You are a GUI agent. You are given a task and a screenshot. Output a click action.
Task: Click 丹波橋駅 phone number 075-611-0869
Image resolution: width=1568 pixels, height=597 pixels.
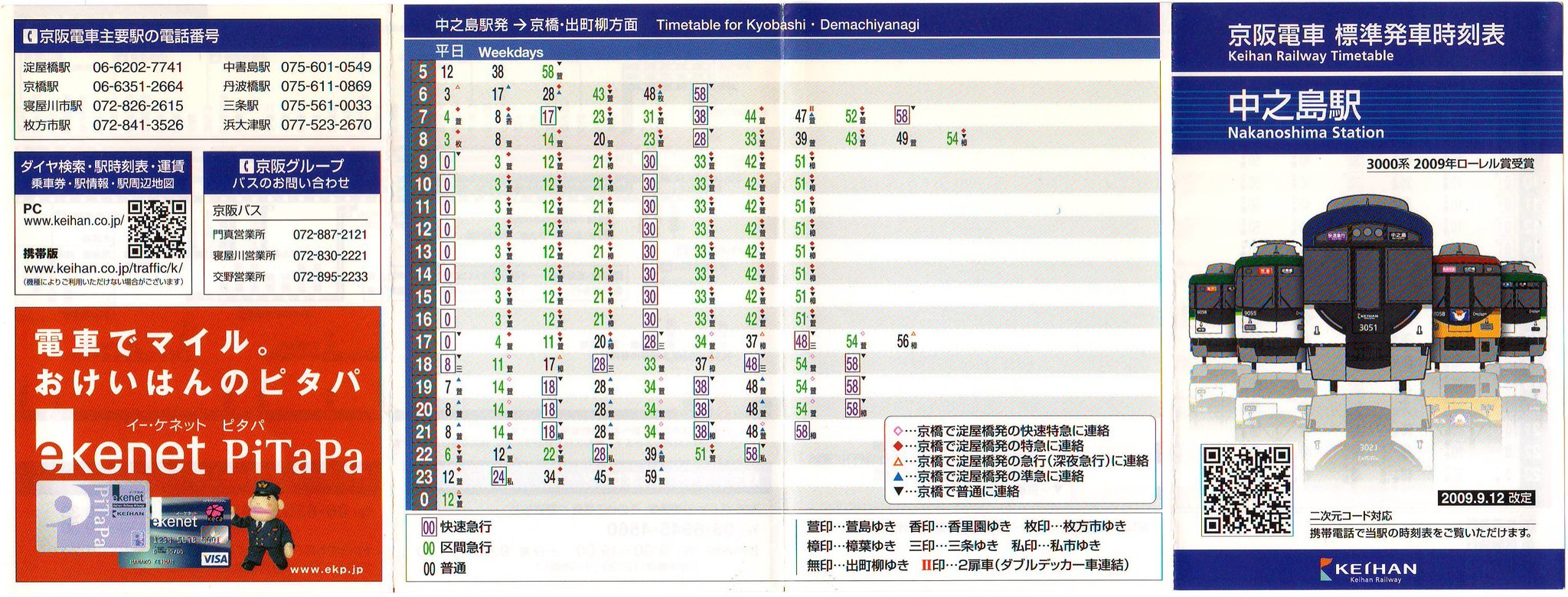326,86
